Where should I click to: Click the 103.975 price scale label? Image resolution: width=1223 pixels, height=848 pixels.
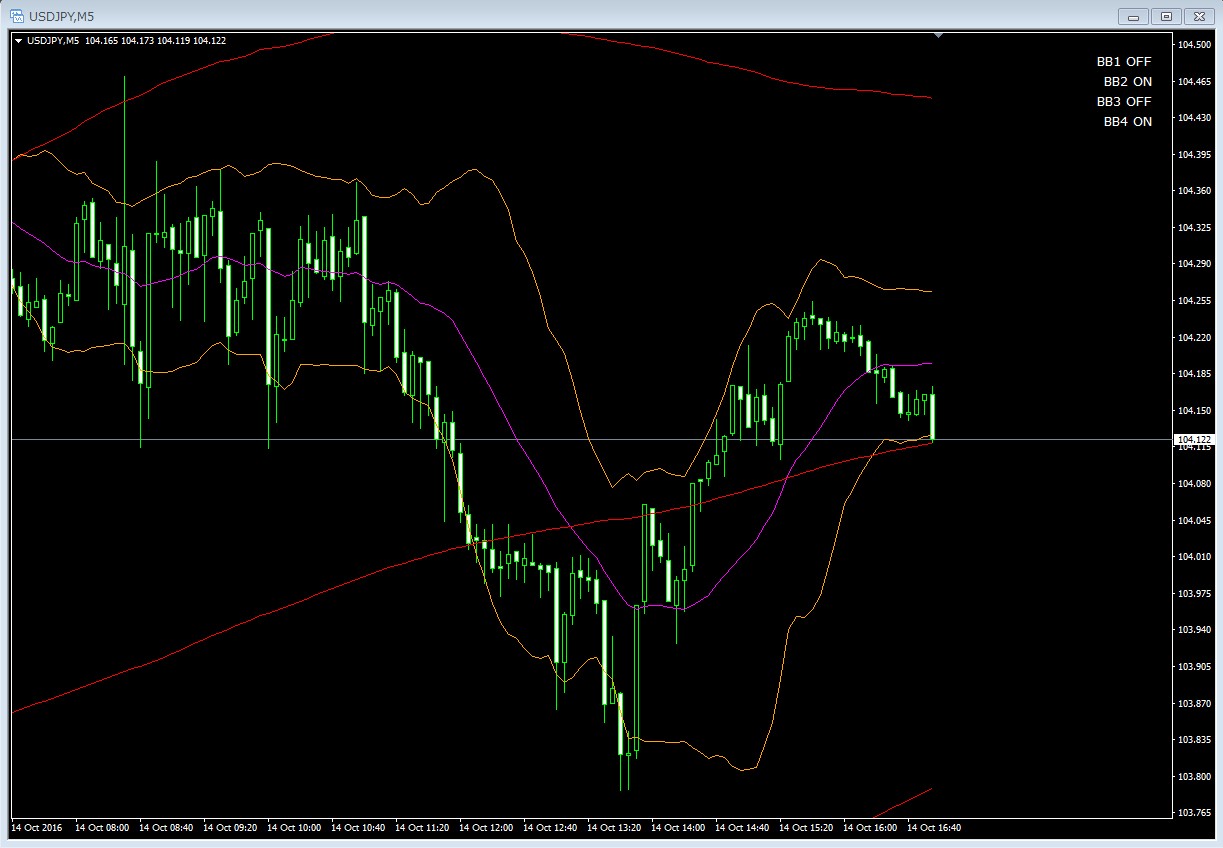[x=1194, y=594]
